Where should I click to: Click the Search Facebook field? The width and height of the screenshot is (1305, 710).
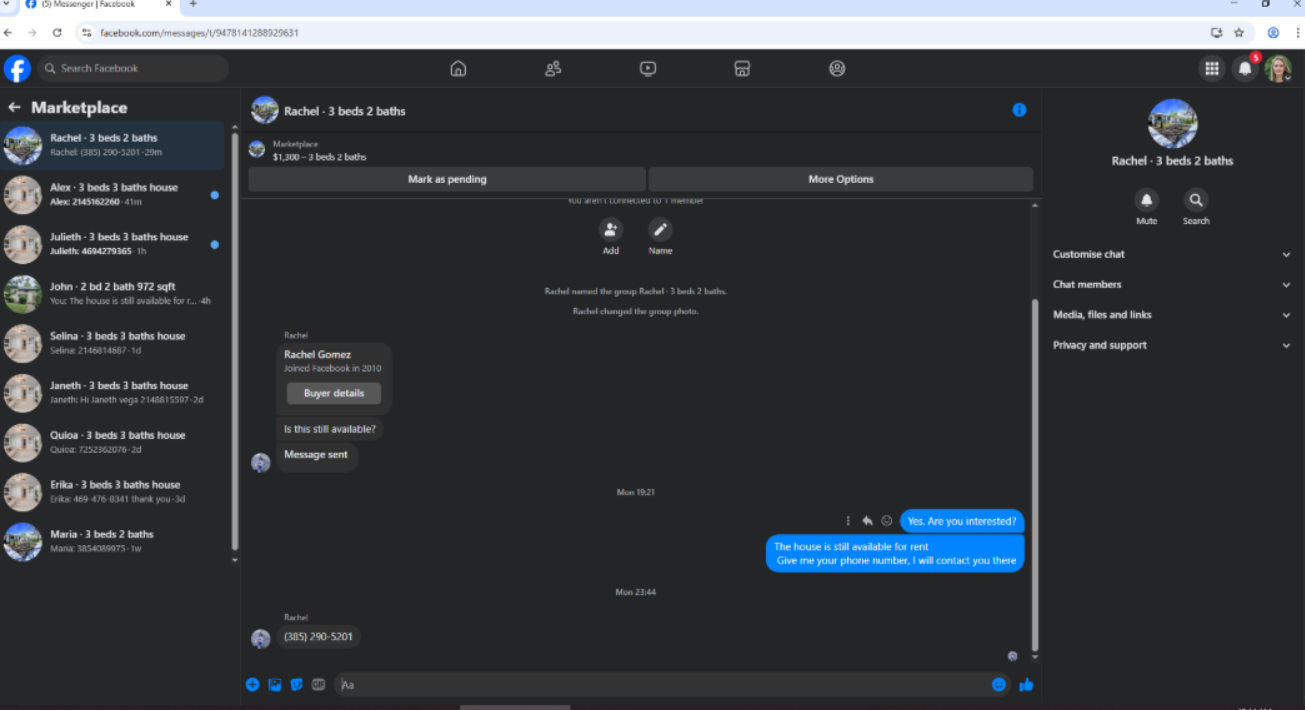133,68
